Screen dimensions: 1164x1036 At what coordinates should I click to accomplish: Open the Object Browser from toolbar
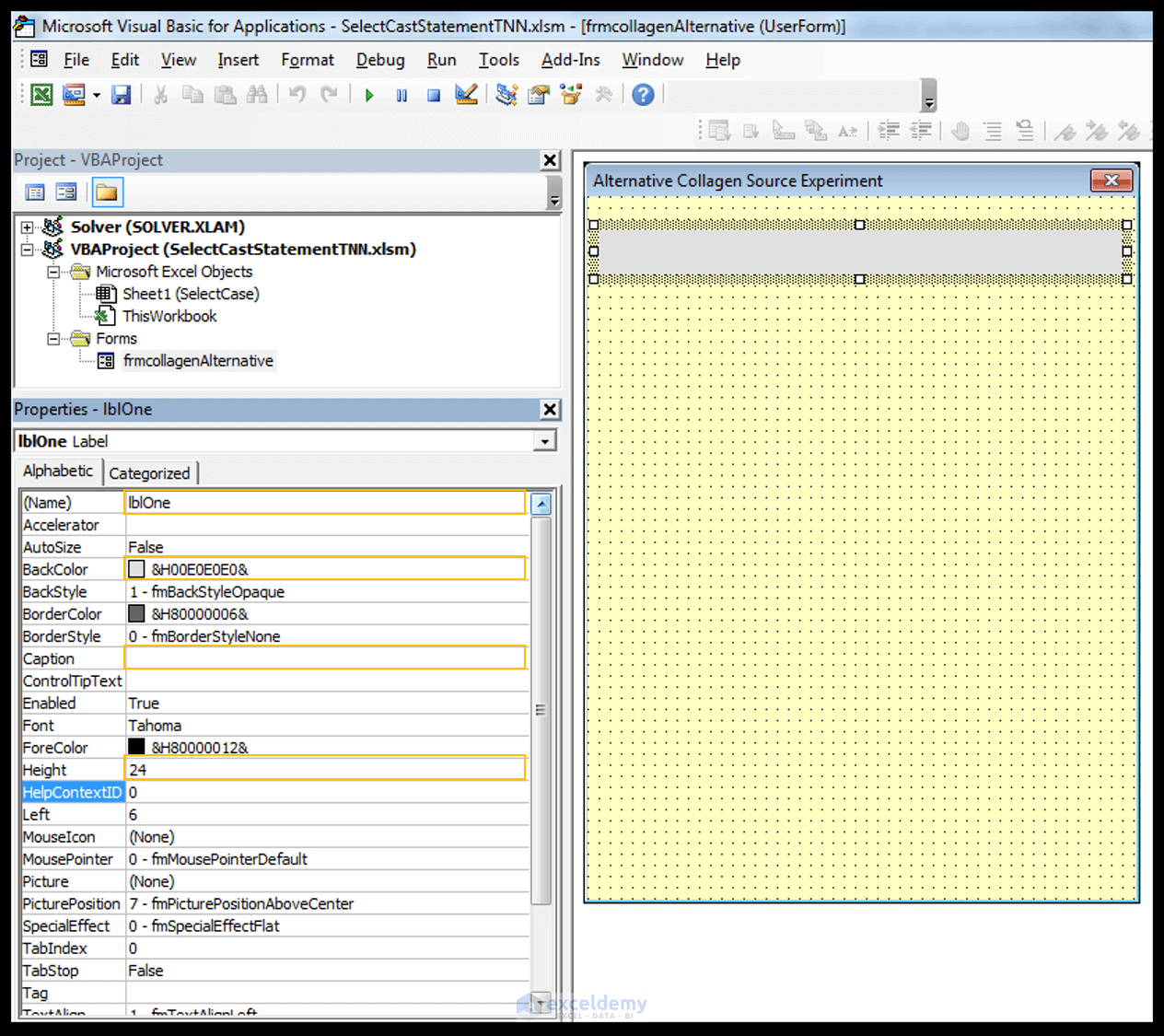[571, 95]
